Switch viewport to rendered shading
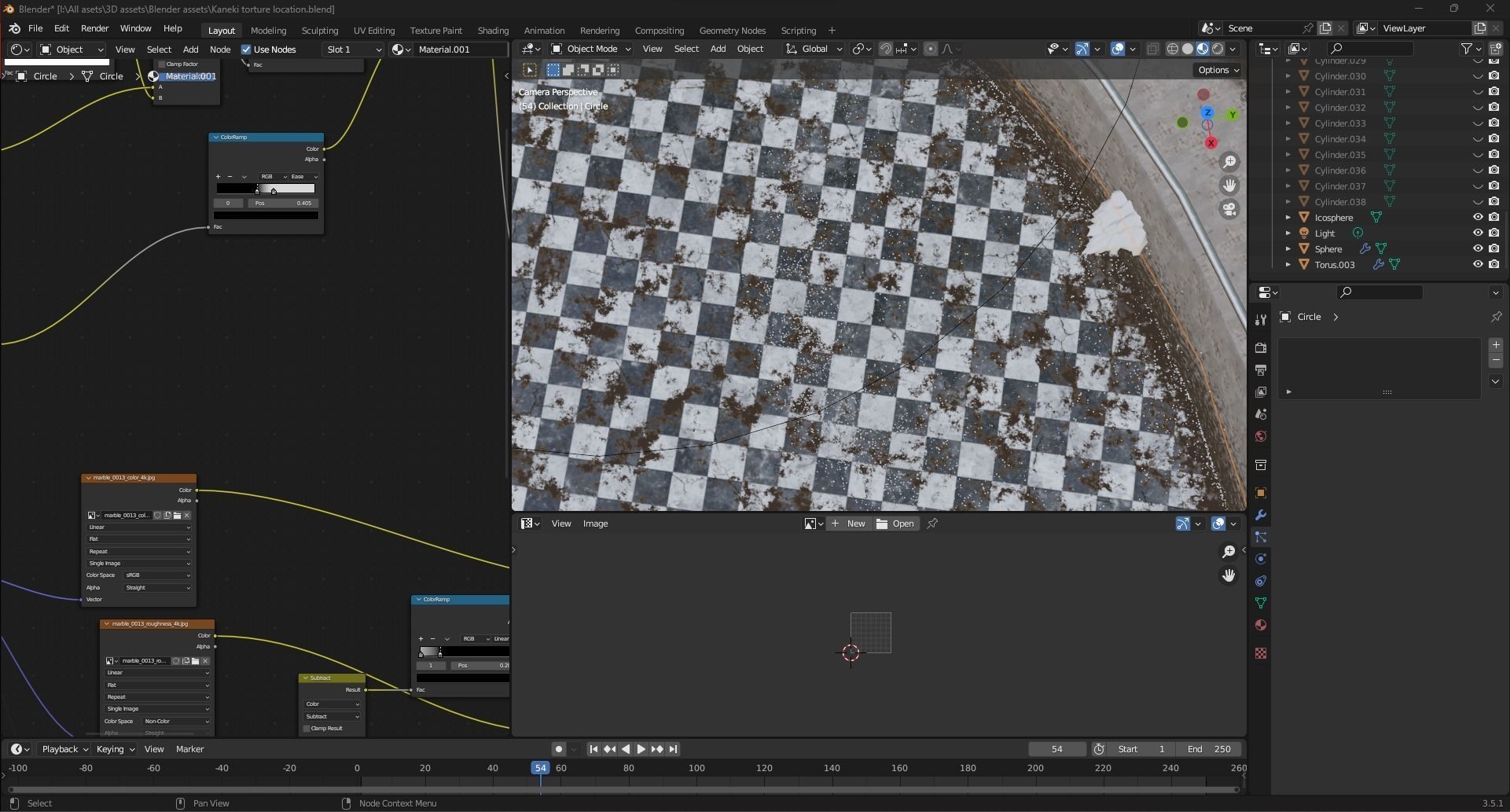 pyautogui.click(x=1218, y=49)
